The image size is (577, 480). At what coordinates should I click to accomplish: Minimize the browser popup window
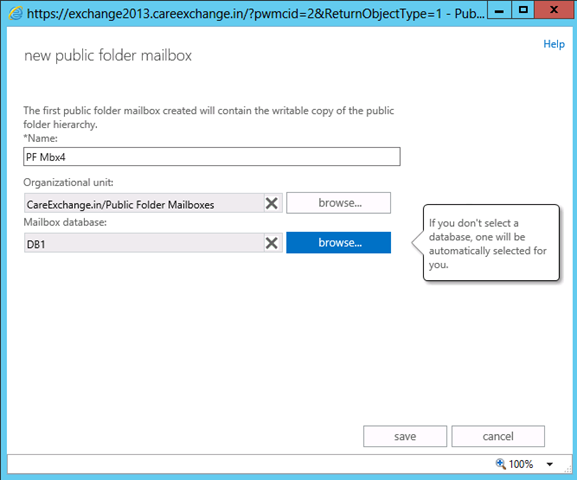pyautogui.click(x=499, y=10)
